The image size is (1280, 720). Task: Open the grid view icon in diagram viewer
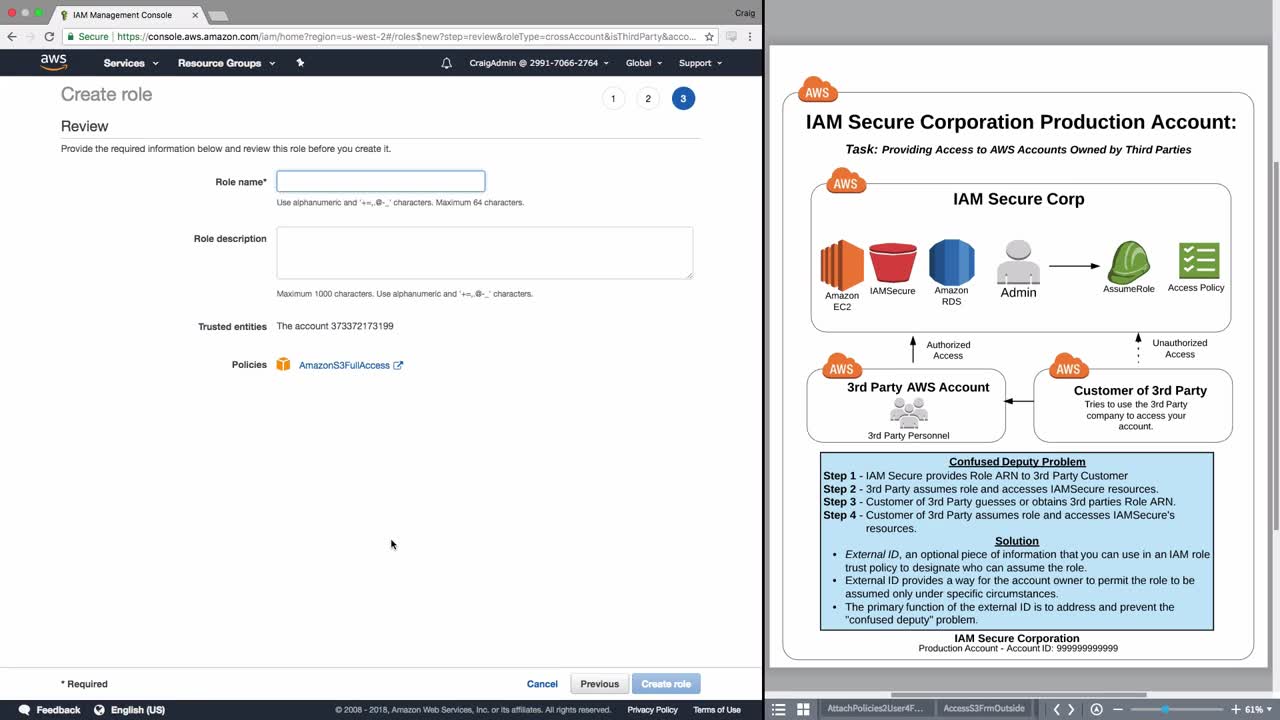pos(803,709)
